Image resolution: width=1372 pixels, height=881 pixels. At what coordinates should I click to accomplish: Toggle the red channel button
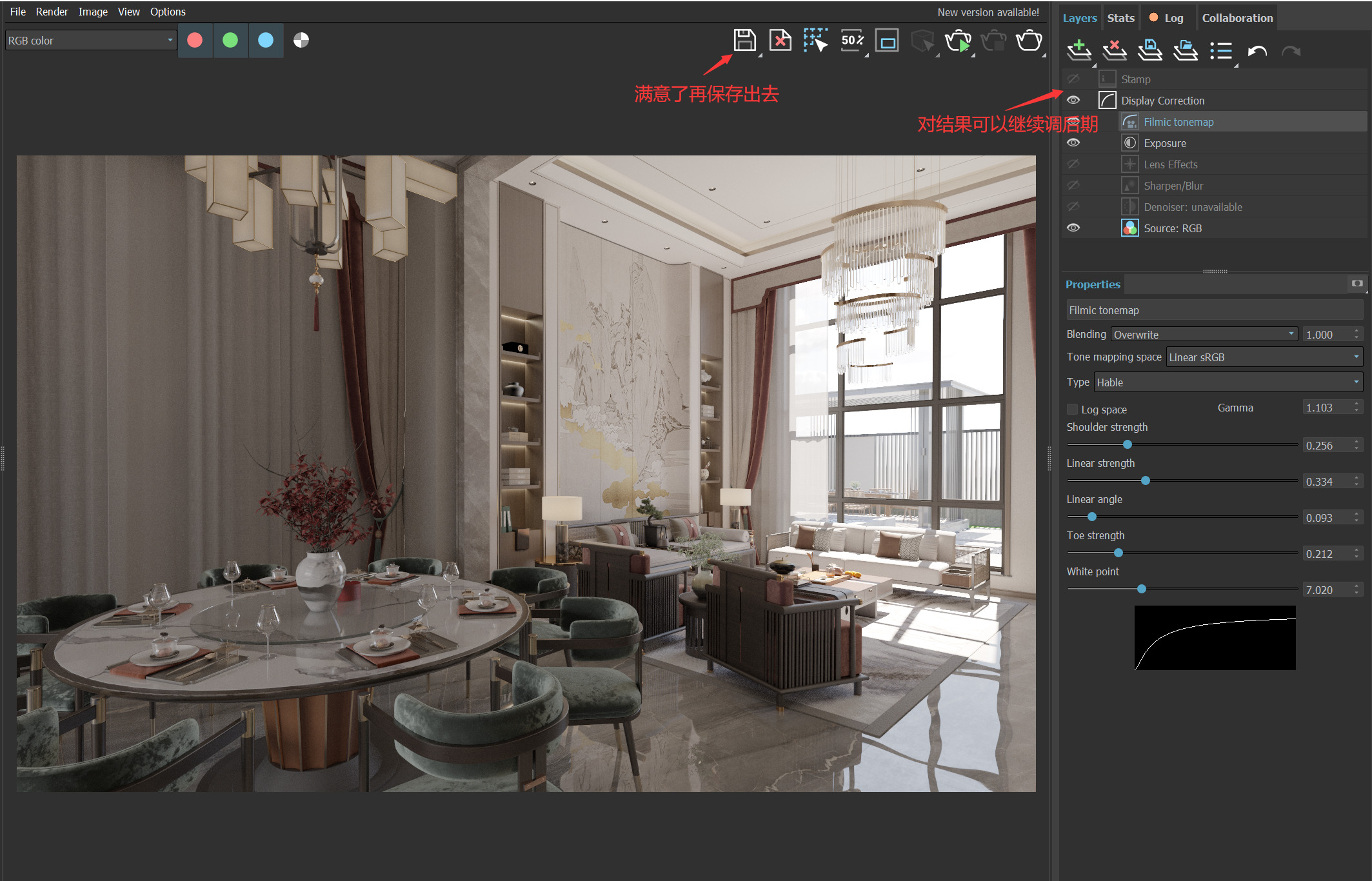[x=195, y=41]
